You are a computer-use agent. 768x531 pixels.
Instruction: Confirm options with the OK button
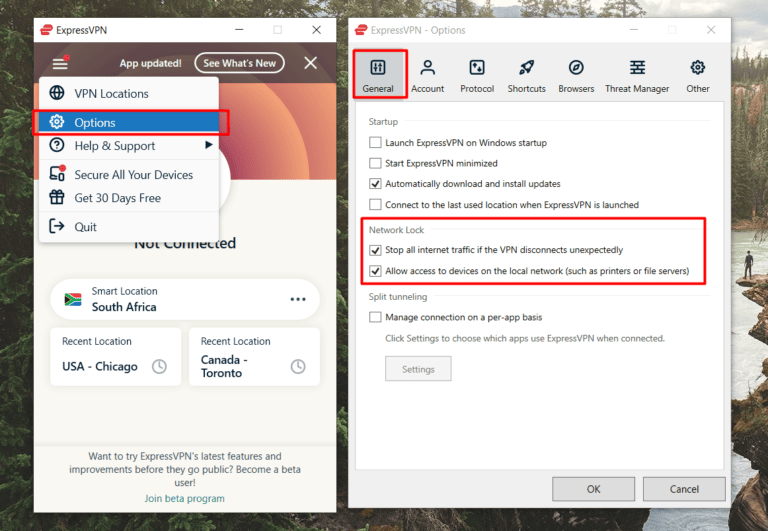pyautogui.click(x=594, y=489)
